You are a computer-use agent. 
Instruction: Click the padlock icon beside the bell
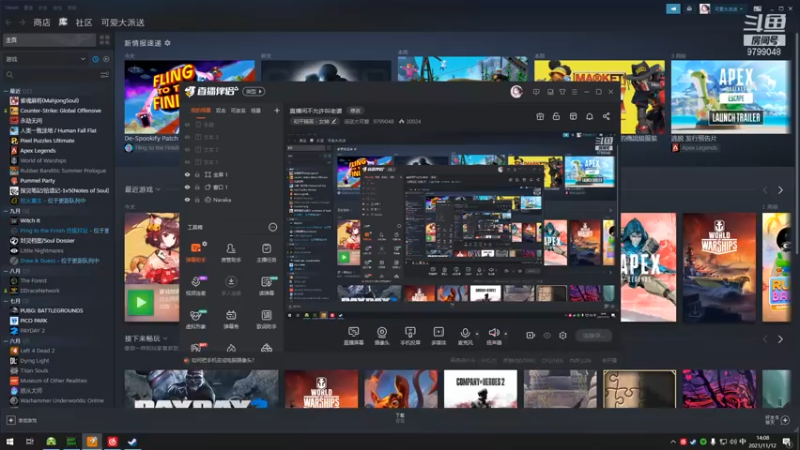click(556, 116)
